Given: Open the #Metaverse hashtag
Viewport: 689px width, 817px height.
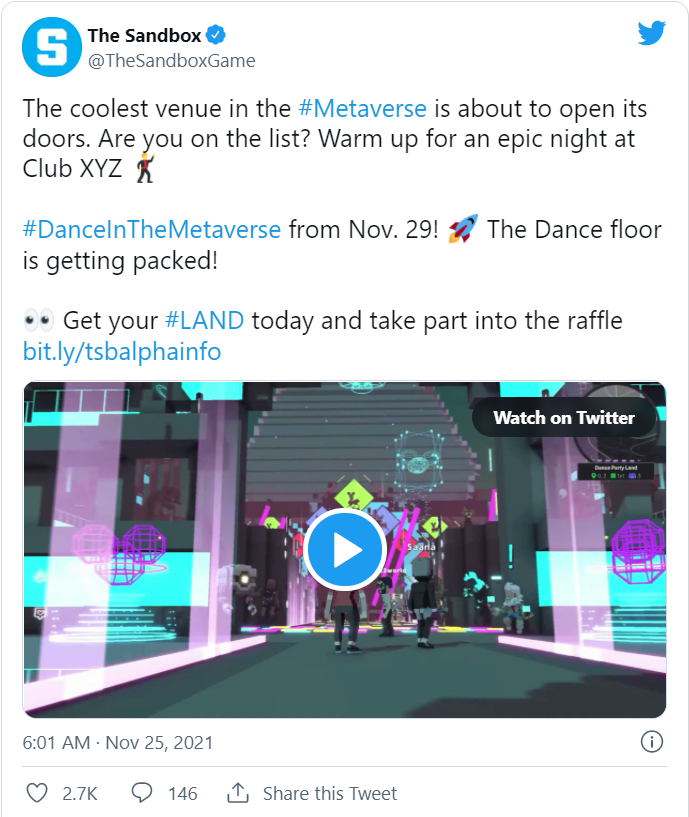Looking at the screenshot, I should (x=363, y=109).
